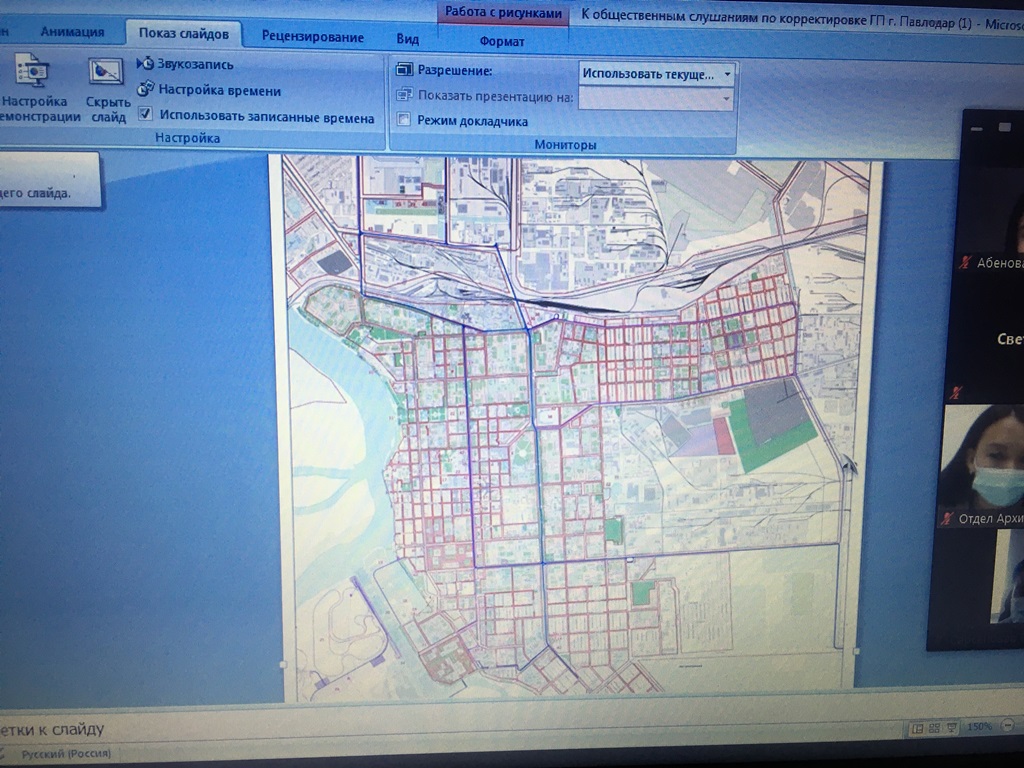Click the Разрешение monitor icon
This screenshot has height=768, width=1024.
click(x=404, y=69)
